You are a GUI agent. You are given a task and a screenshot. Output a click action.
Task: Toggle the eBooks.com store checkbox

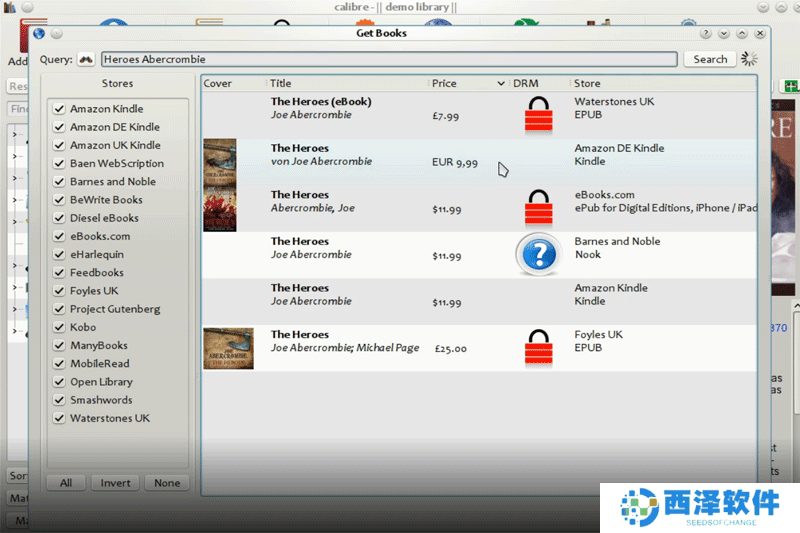click(x=59, y=236)
